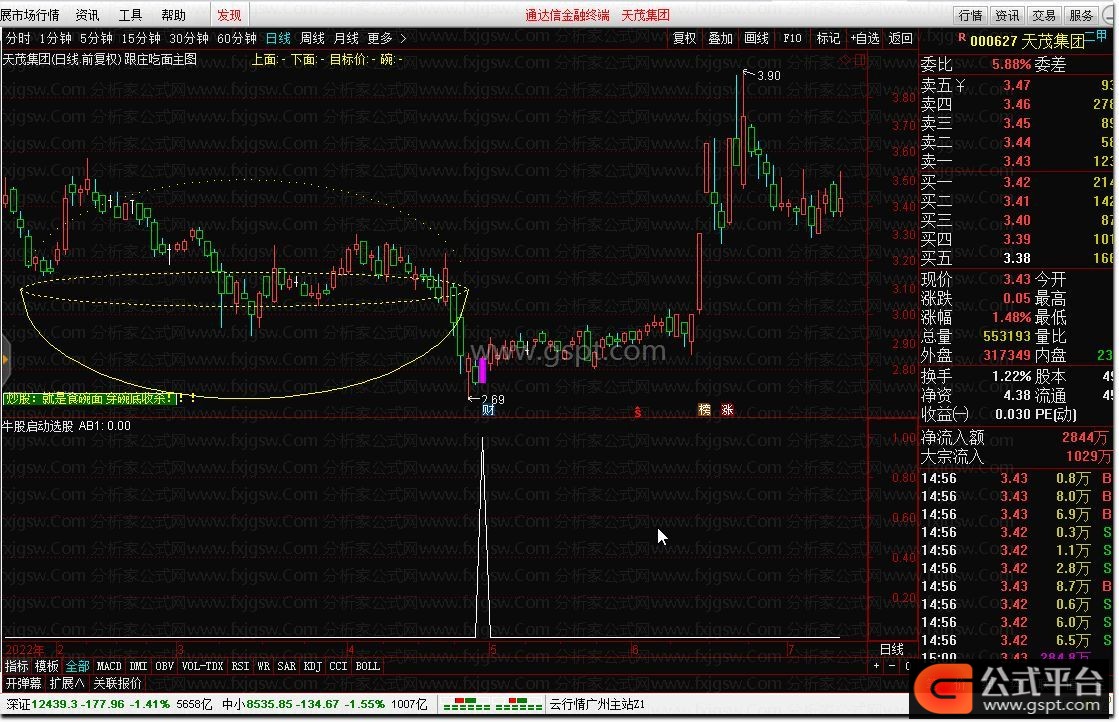The image size is (1119, 722).
Task: Zoom in chart with the + button
Action: (x=876, y=666)
